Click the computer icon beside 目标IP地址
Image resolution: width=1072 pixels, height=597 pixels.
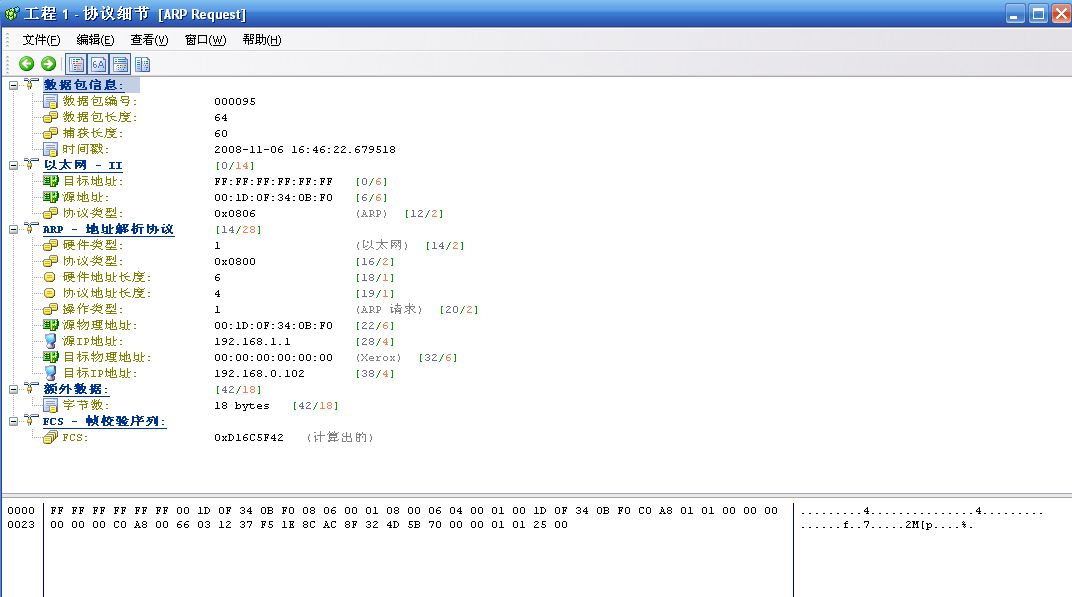pyautogui.click(x=51, y=373)
